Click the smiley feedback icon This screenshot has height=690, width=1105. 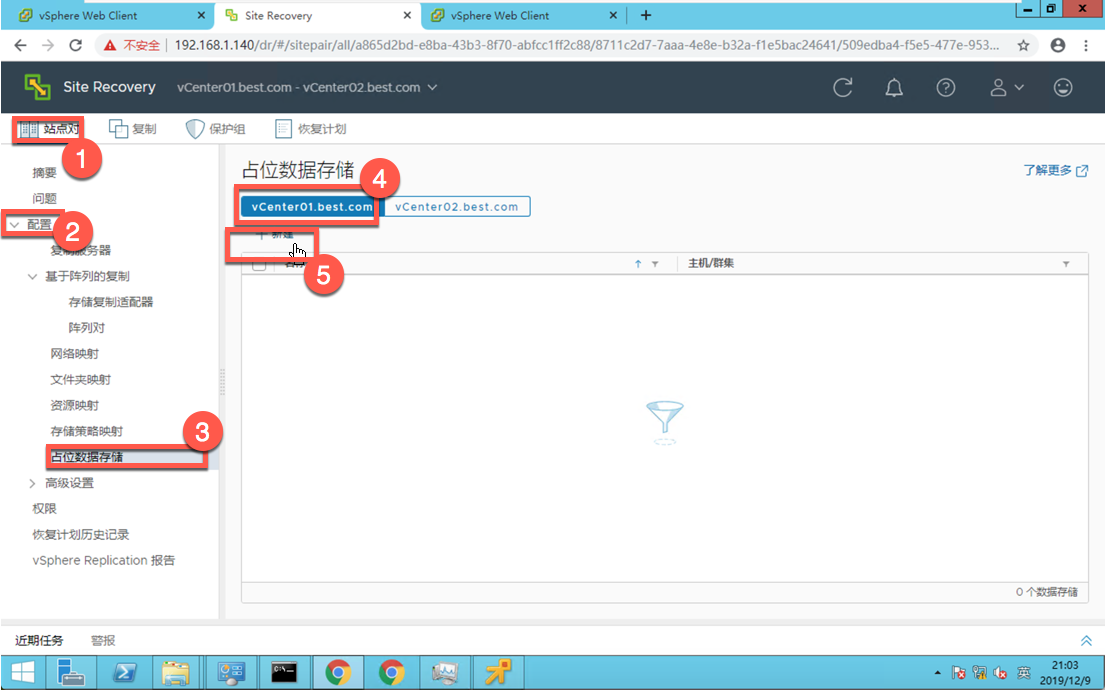[1063, 87]
